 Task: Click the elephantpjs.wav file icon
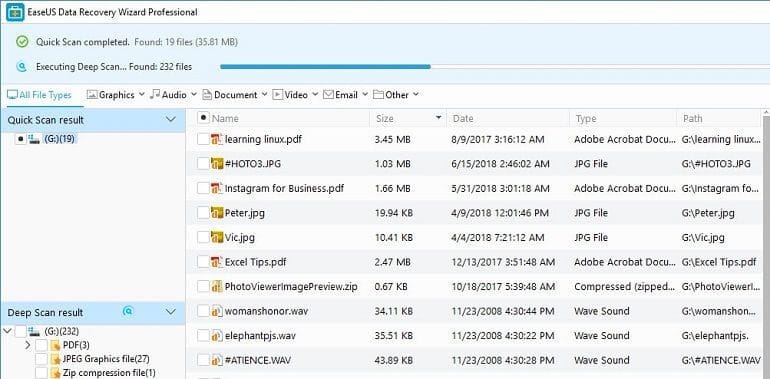pos(217,336)
